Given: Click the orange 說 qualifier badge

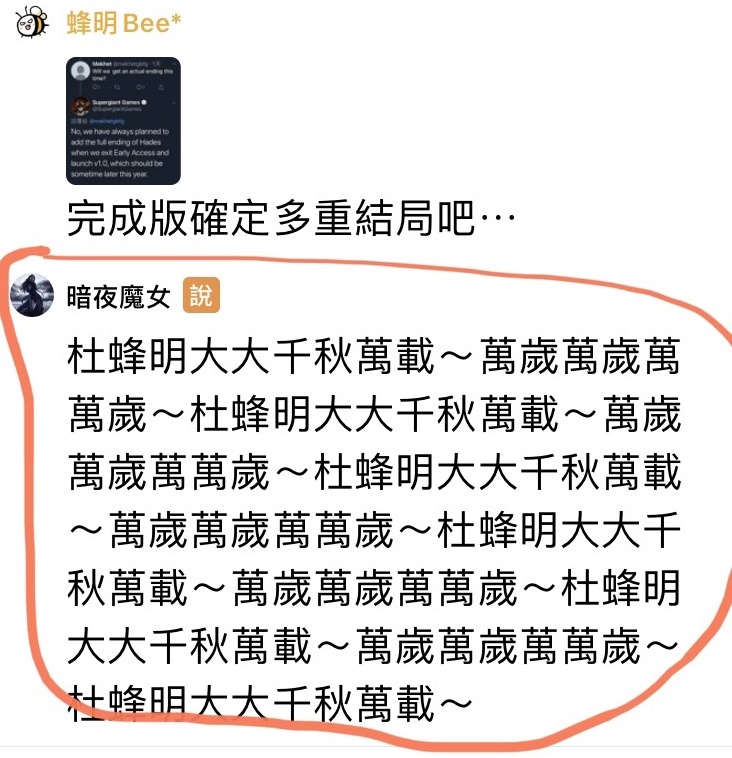Looking at the screenshot, I should coord(201,295).
